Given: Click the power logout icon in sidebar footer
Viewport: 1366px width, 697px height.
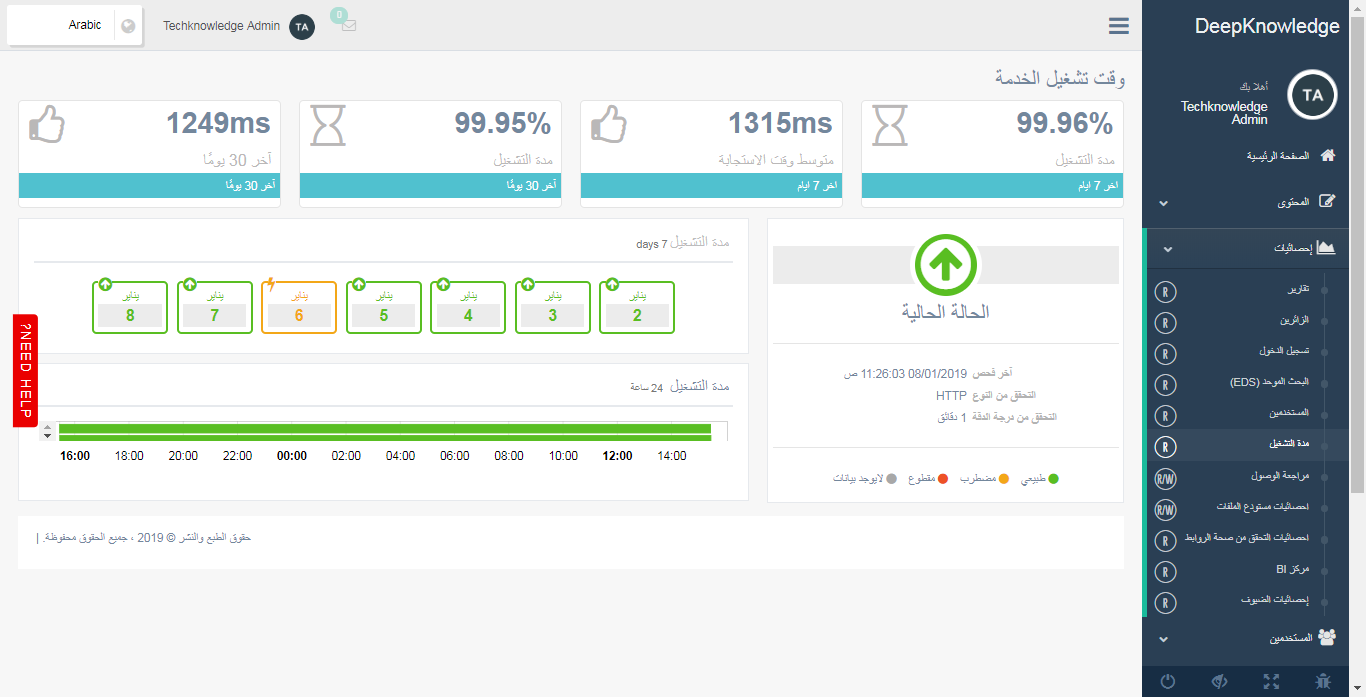Looking at the screenshot, I should (1167, 681).
